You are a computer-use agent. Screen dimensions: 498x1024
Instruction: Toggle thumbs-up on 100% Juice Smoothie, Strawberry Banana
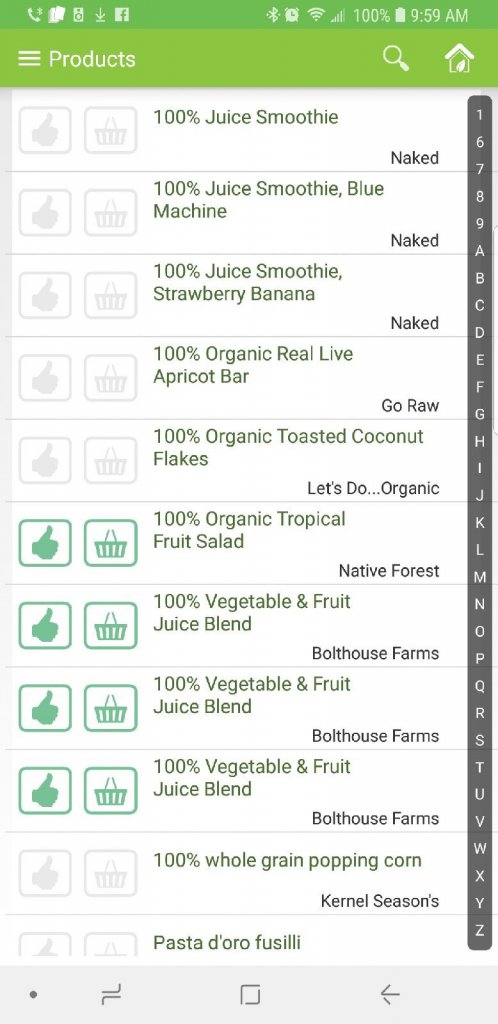[45, 295]
